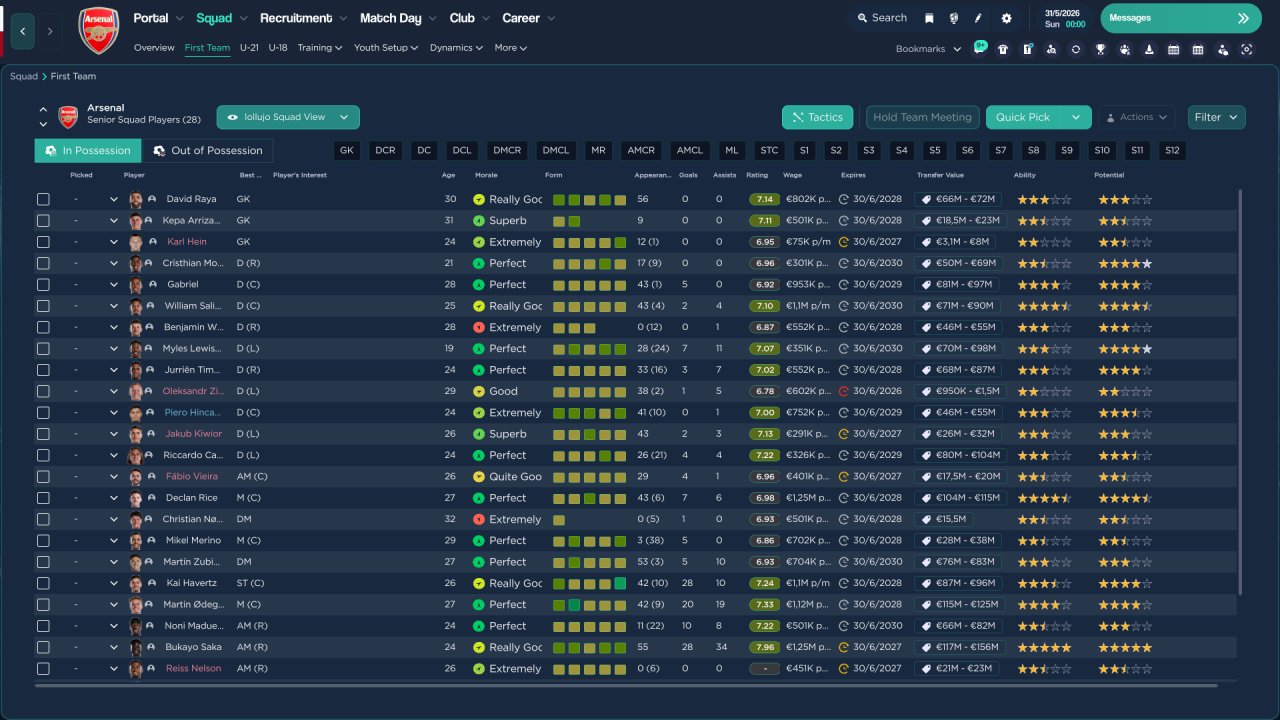Viewport: 1280px width, 720px height.
Task: Click the Arsenal club badge at top left
Action: pyautogui.click(x=98, y=30)
